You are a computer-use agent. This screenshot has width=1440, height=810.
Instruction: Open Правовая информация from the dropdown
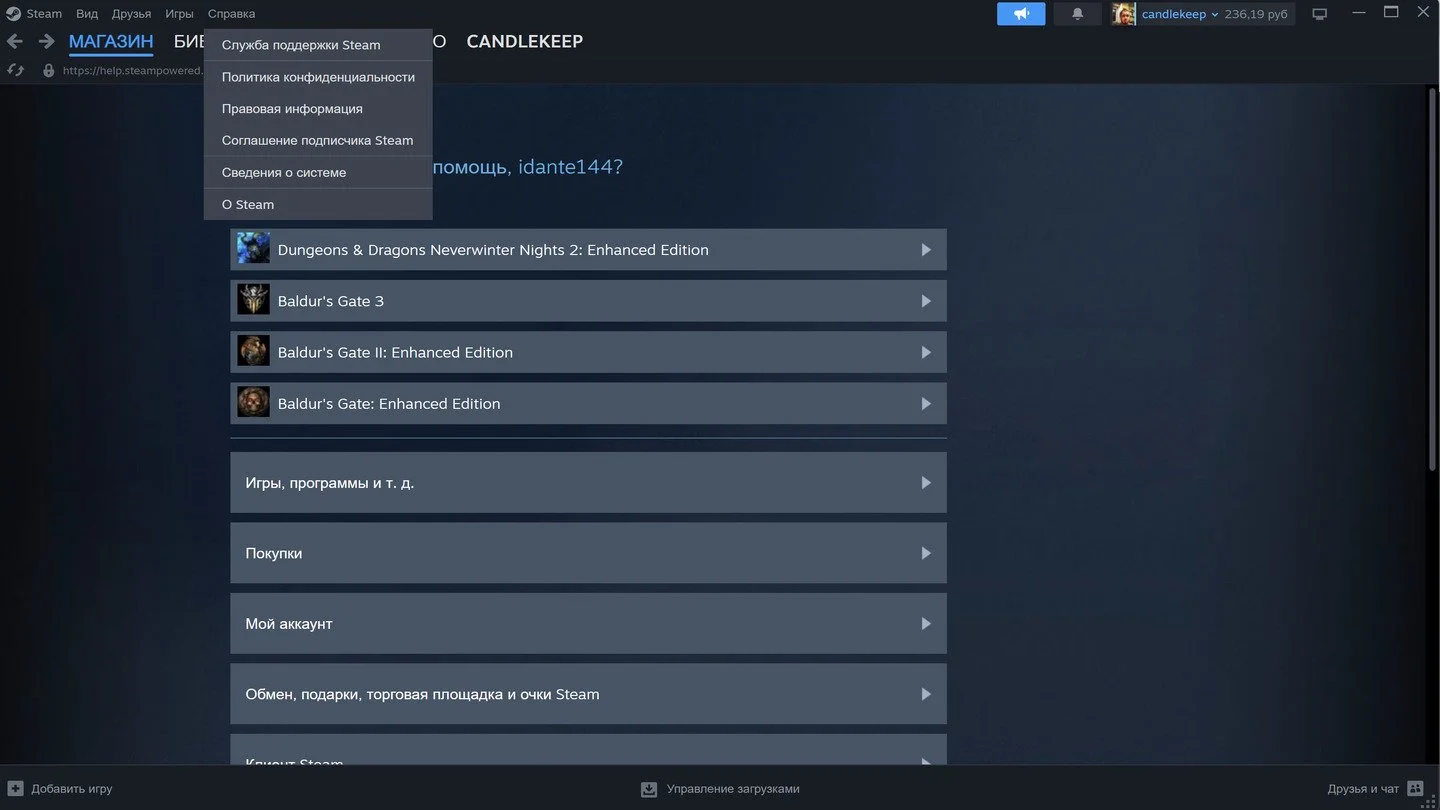(318, 109)
